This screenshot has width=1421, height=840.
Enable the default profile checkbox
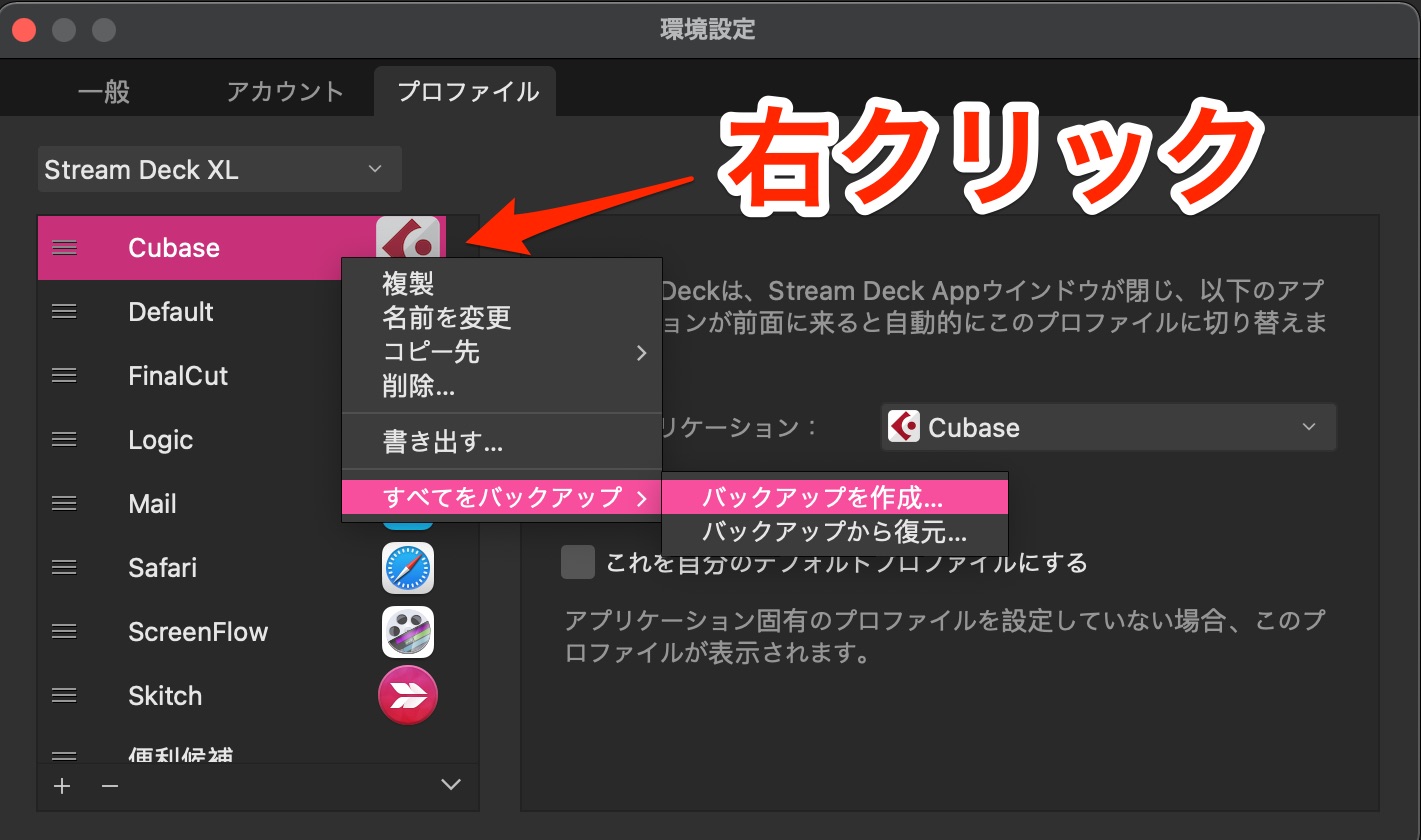pos(578,562)
